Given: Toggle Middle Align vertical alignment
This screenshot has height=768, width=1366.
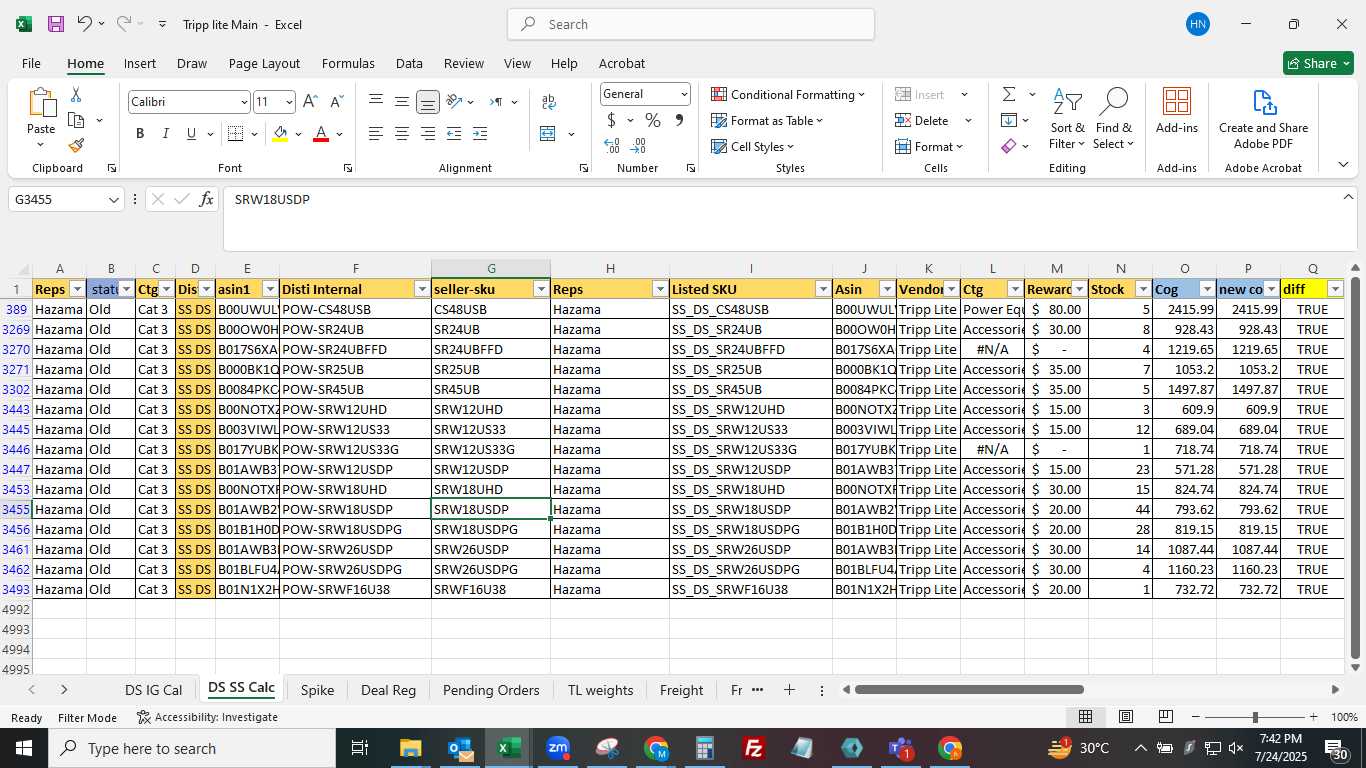Looking at the screenshot, I should tap(402, 102).
